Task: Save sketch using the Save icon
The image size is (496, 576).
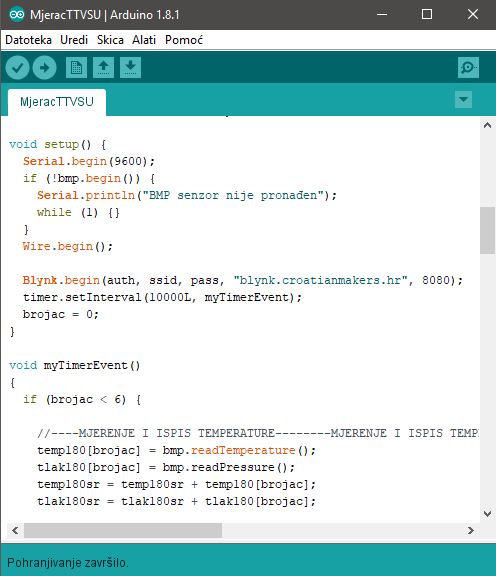Action: click(130, 68)
